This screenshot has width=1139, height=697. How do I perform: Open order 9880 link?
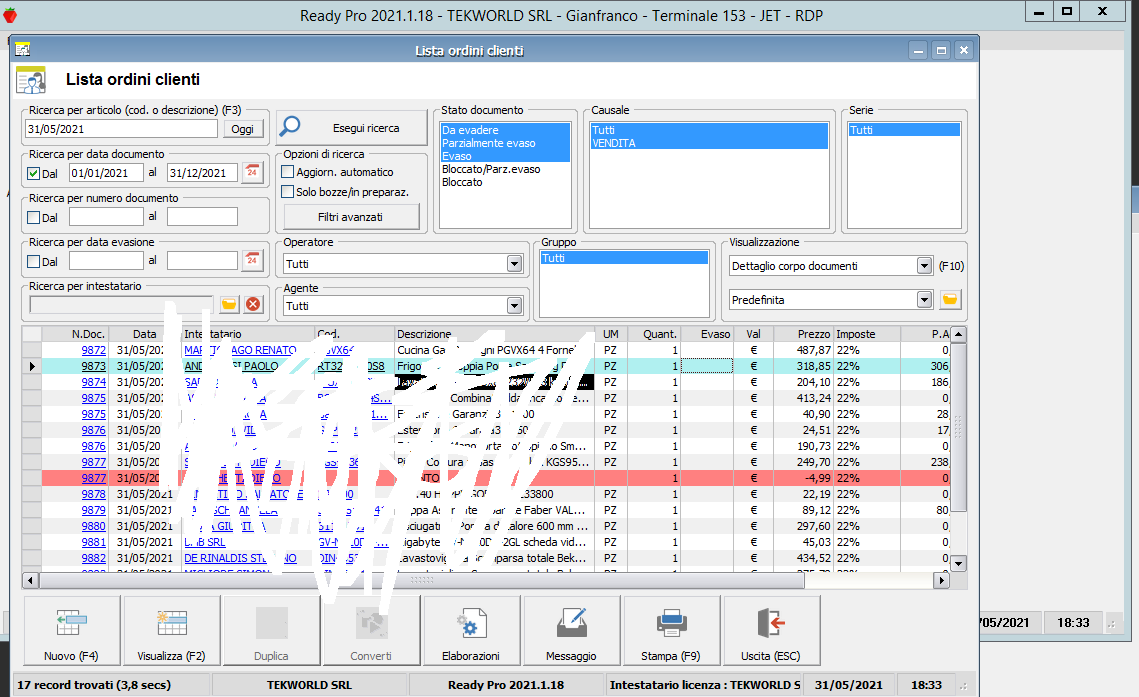tap(94, 526)
